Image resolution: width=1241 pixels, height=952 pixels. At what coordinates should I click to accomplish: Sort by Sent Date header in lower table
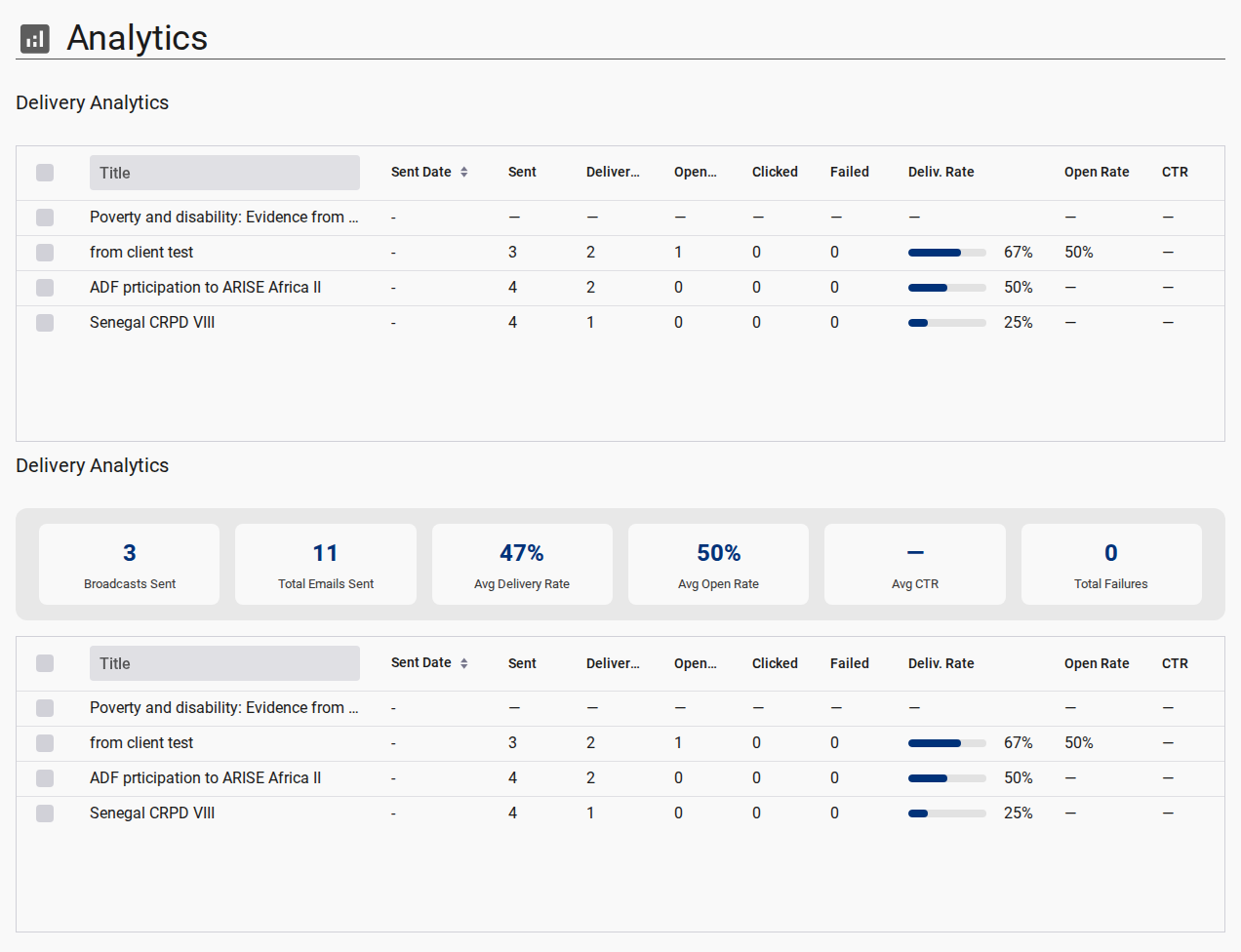(421, 662)
